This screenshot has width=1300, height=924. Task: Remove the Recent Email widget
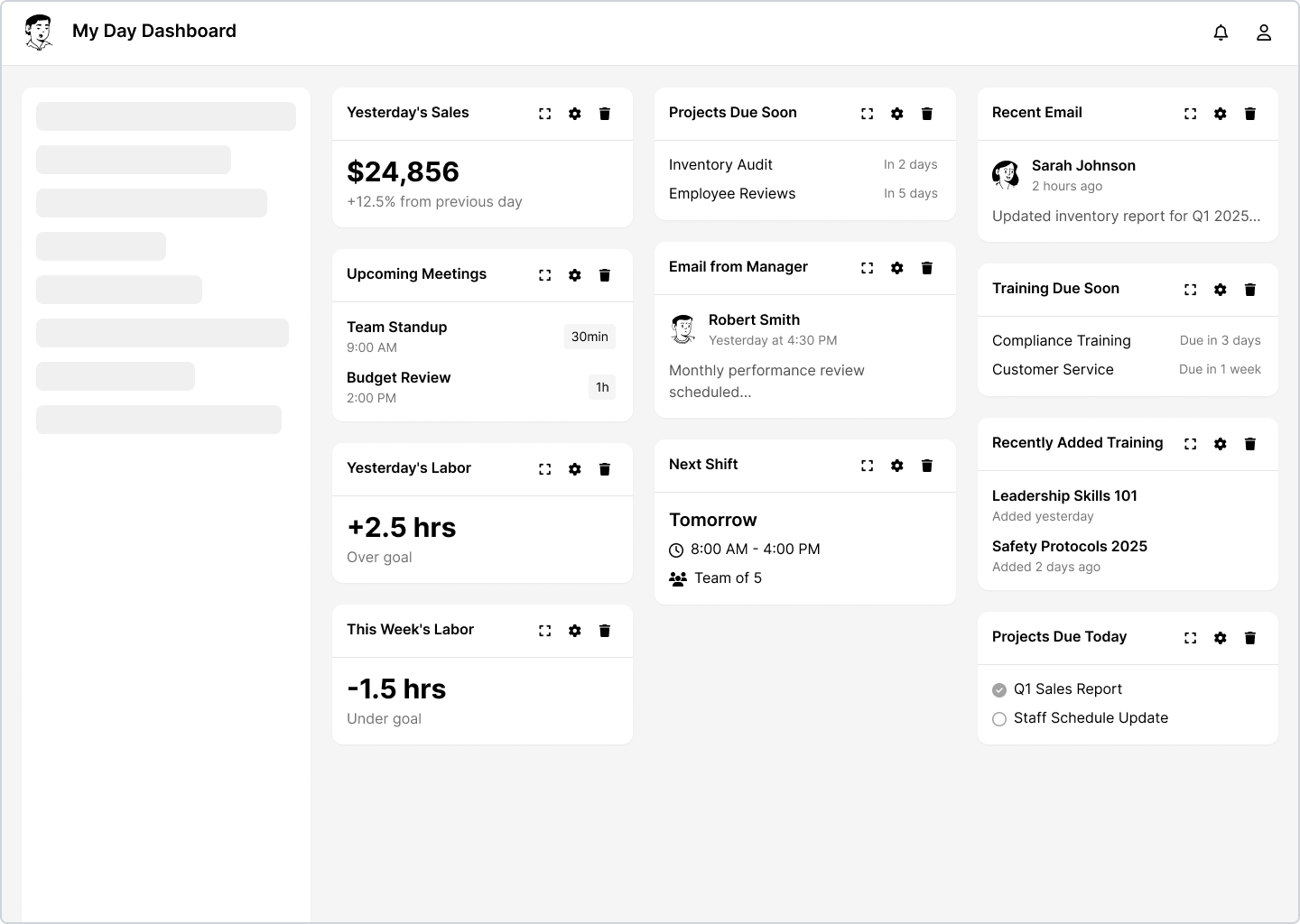(x=1250, y=114)
